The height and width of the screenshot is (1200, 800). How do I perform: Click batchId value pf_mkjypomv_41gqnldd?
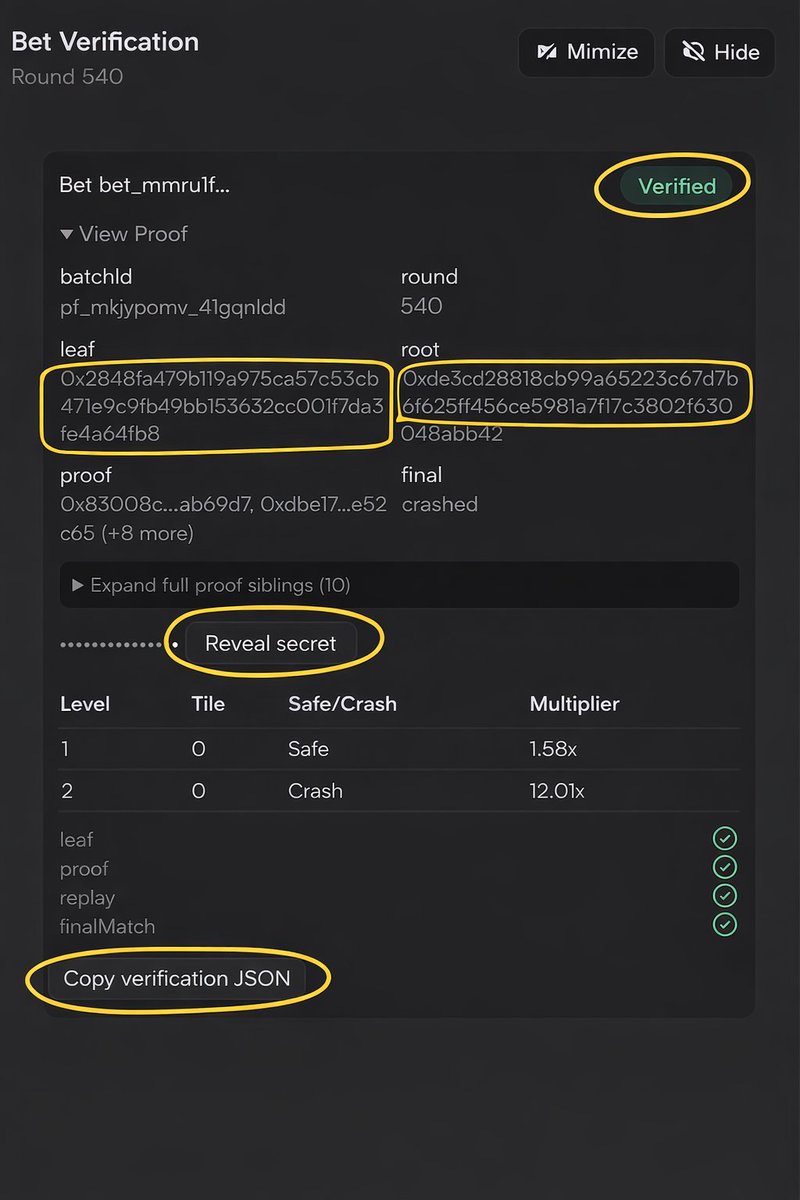point(173,307)
